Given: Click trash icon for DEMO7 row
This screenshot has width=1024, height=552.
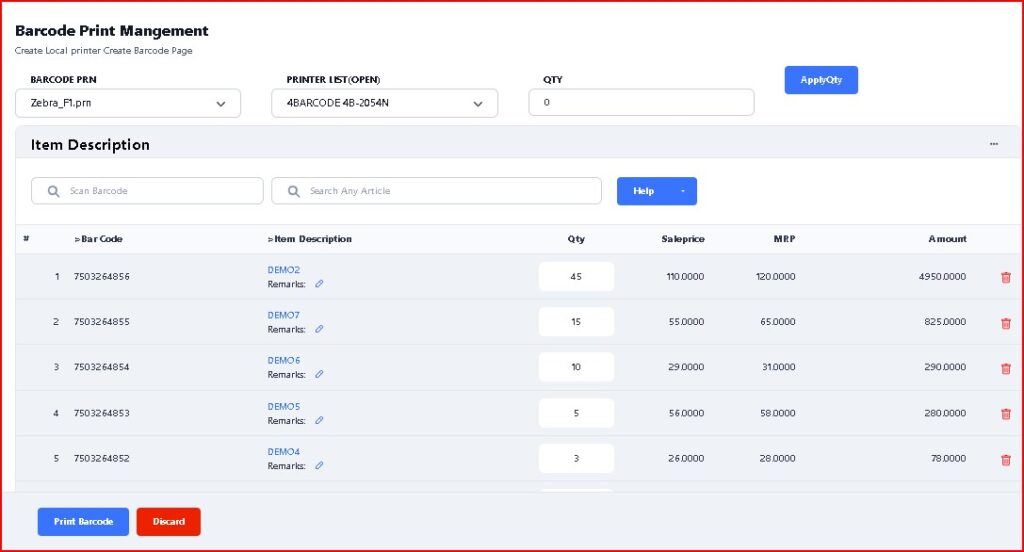Looking at the screenshot, I should [x=1005, y=323].
